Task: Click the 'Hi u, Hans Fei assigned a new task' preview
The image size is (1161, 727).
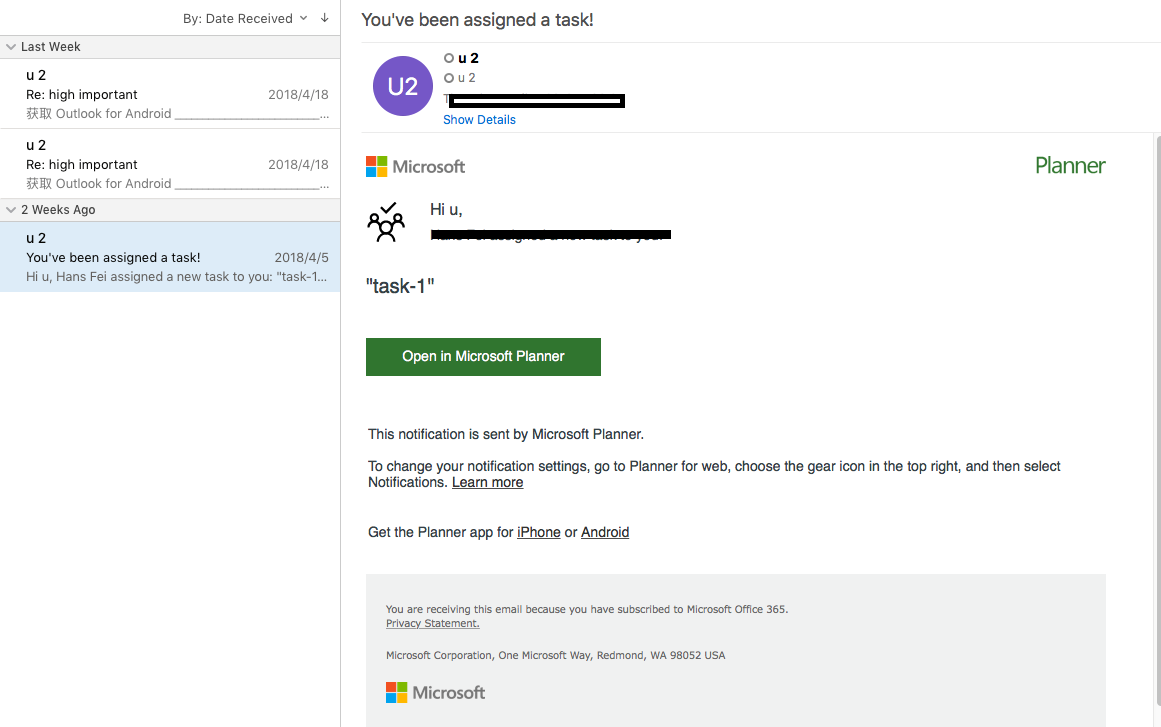Action: (x=176, y=277)
